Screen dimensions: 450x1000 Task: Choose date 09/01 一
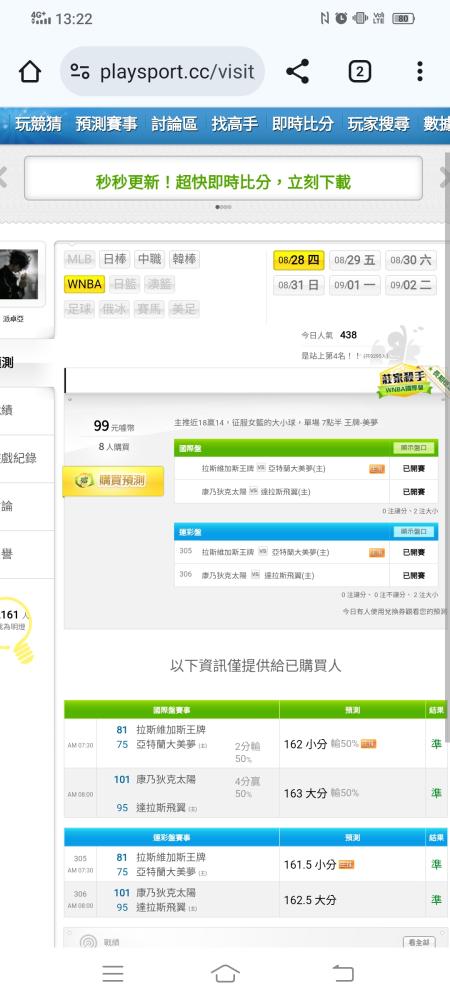point(355,285)
